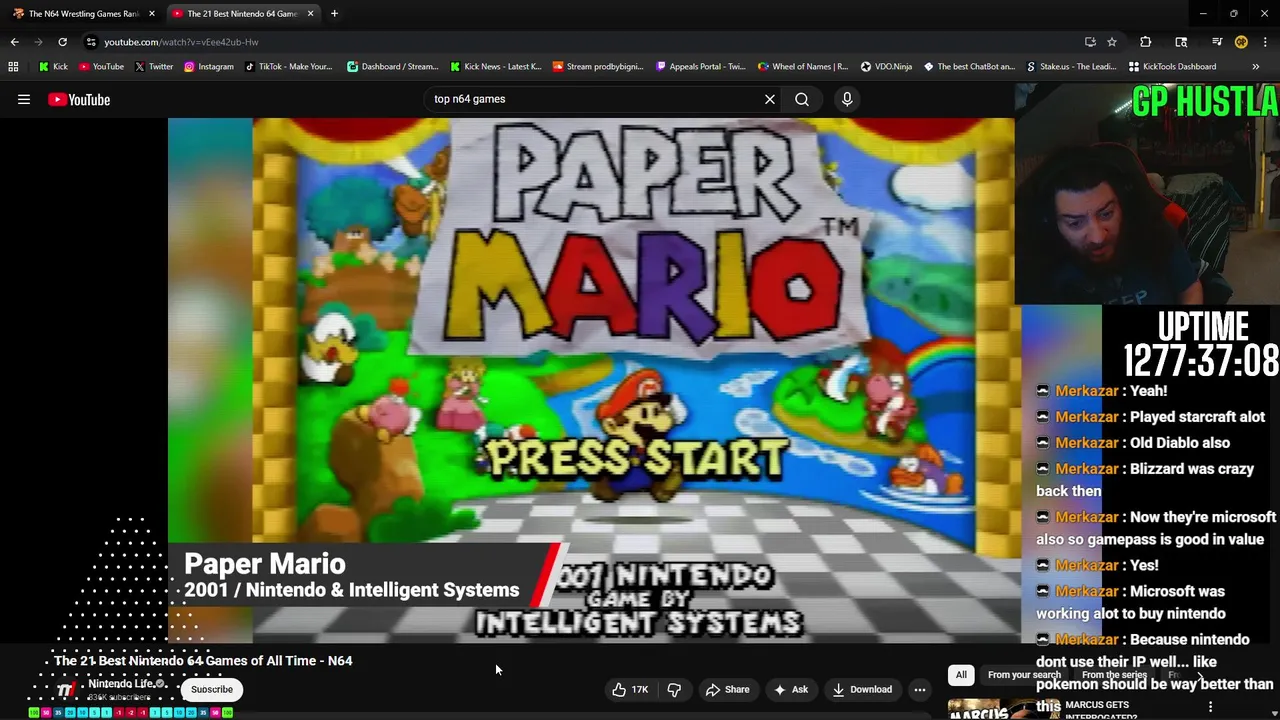Viewport: 1280px width, 720px height.
Task: Click the 17K like count
Action: pos(640,689)
